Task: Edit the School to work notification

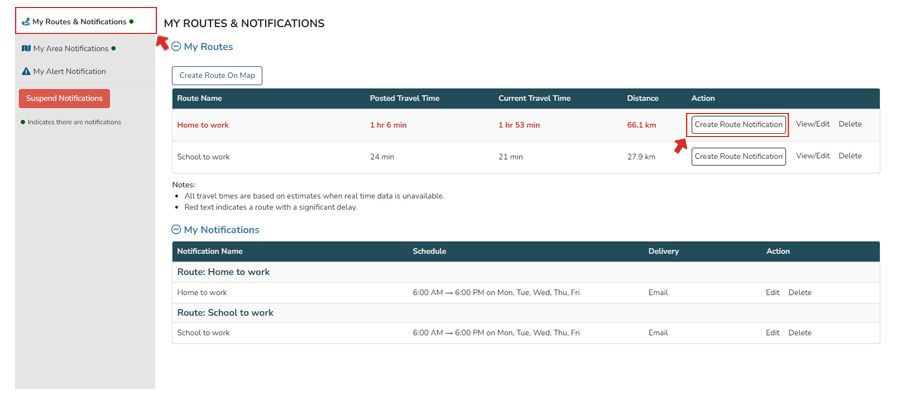Action: pyautogui.click(x=773, y=333)
